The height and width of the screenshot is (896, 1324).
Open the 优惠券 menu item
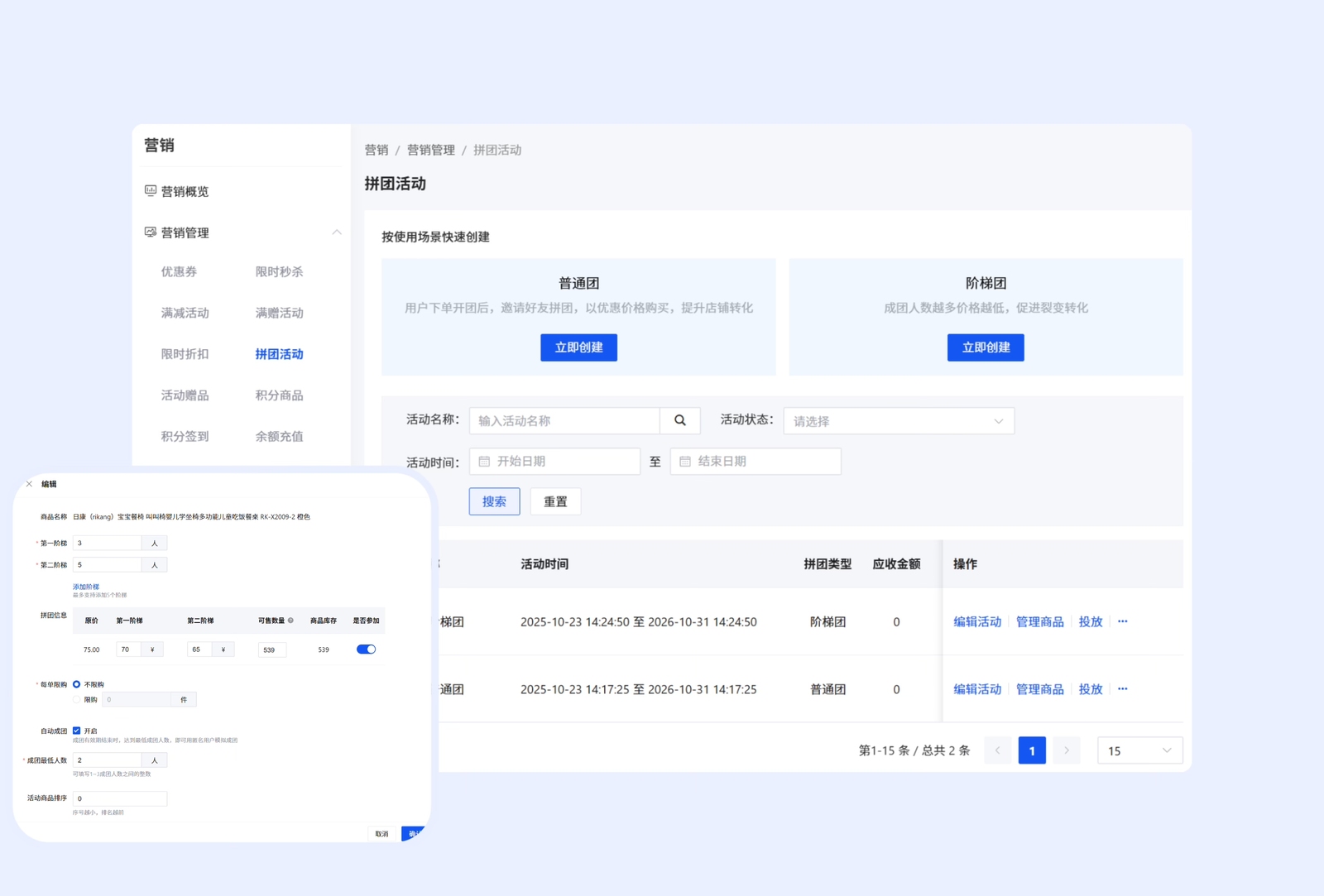pos(179,271)
